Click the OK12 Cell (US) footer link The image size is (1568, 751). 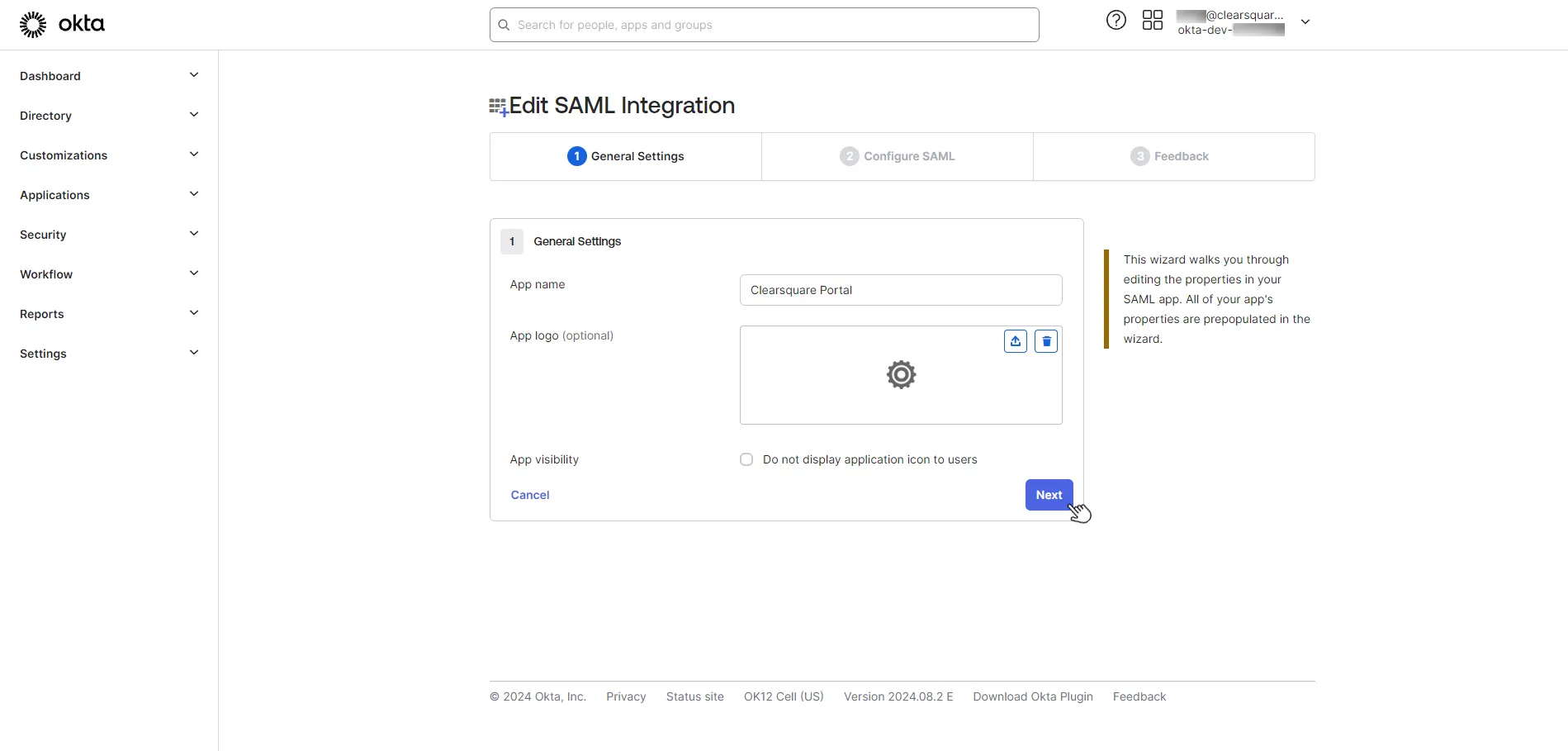point(784,696)
